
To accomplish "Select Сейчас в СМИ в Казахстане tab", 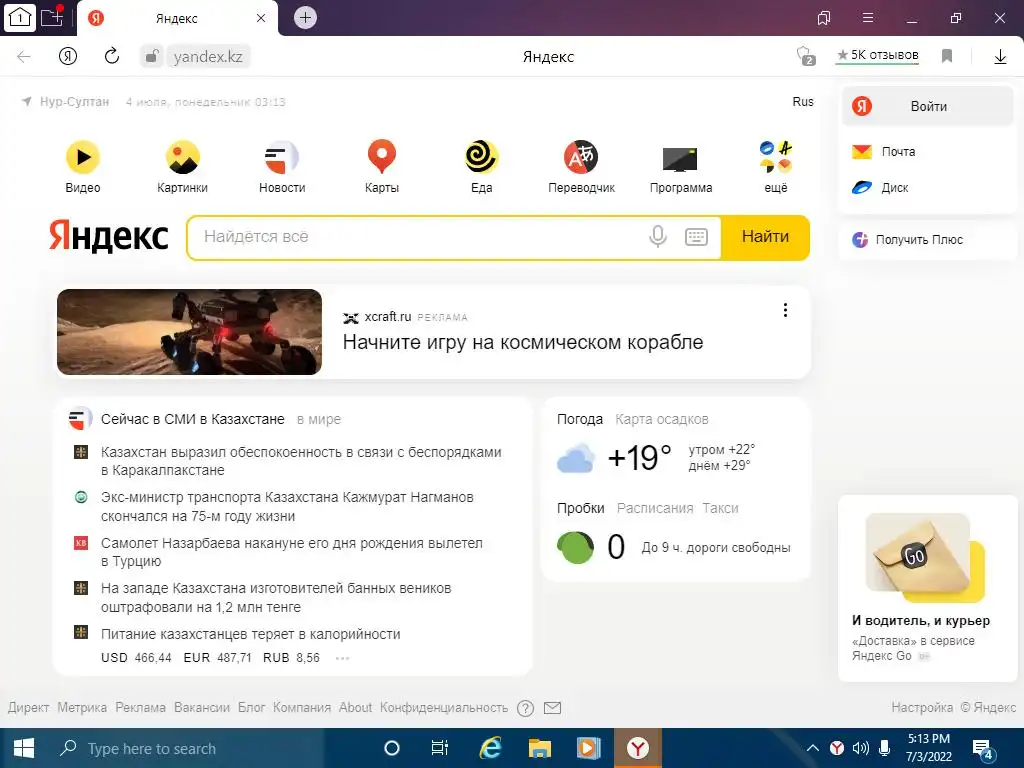I will click(193, 419).
